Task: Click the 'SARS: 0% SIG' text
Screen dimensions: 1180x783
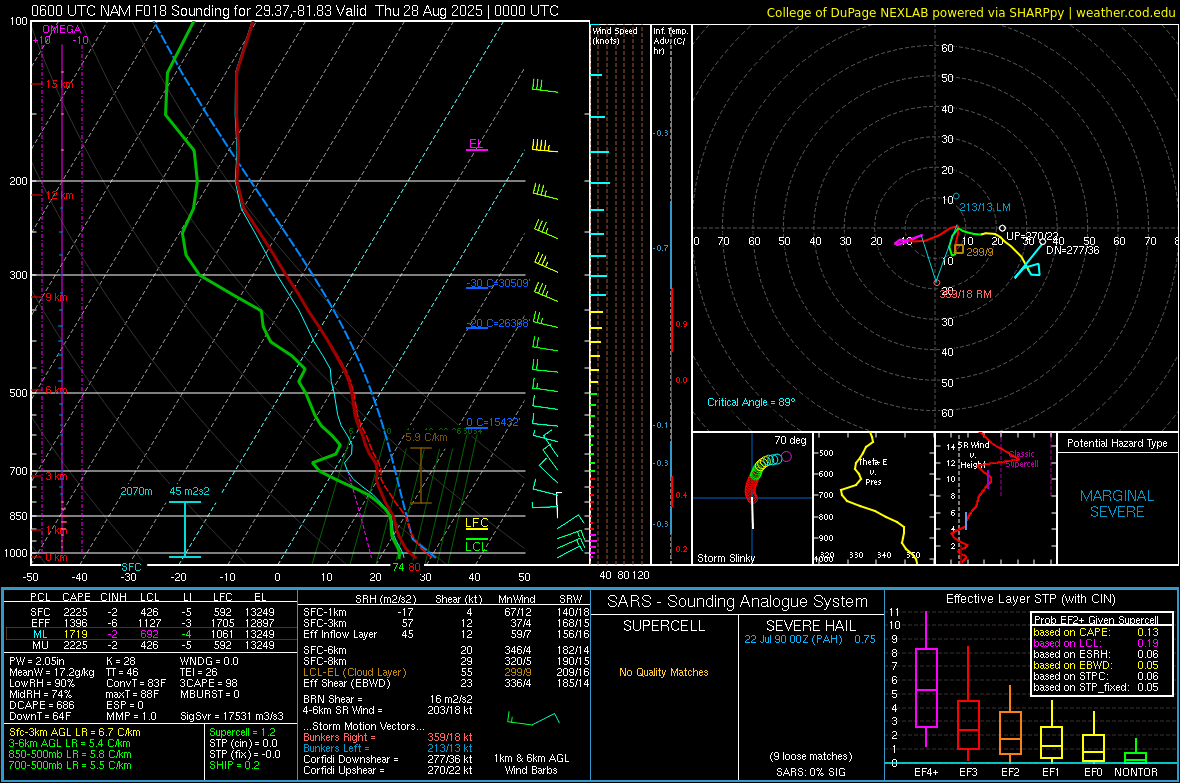Action: coord(810,772)
